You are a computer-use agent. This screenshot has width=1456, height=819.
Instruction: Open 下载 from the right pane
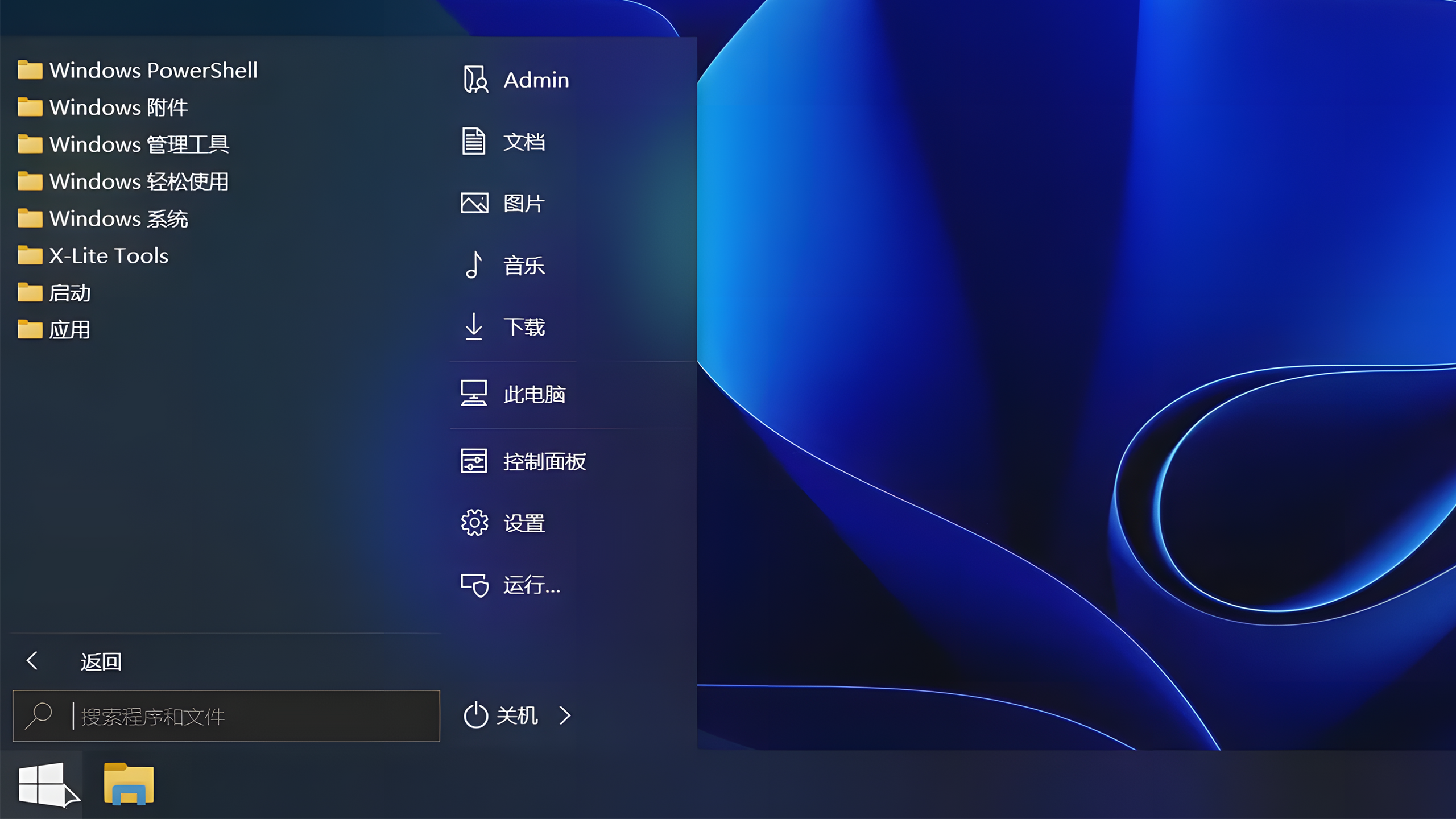(x=524, y=326)
